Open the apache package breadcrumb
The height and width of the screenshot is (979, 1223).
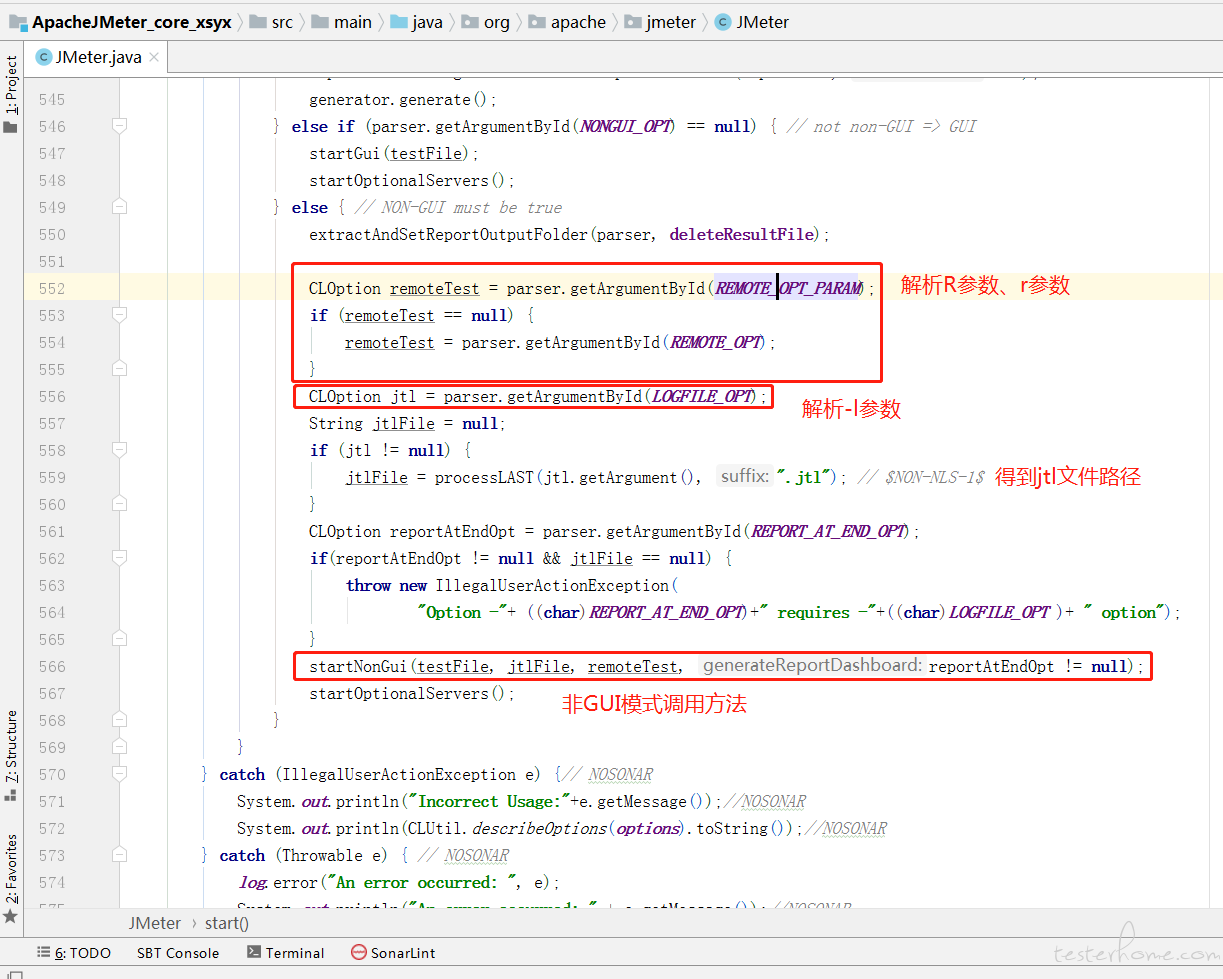(566, 21)
